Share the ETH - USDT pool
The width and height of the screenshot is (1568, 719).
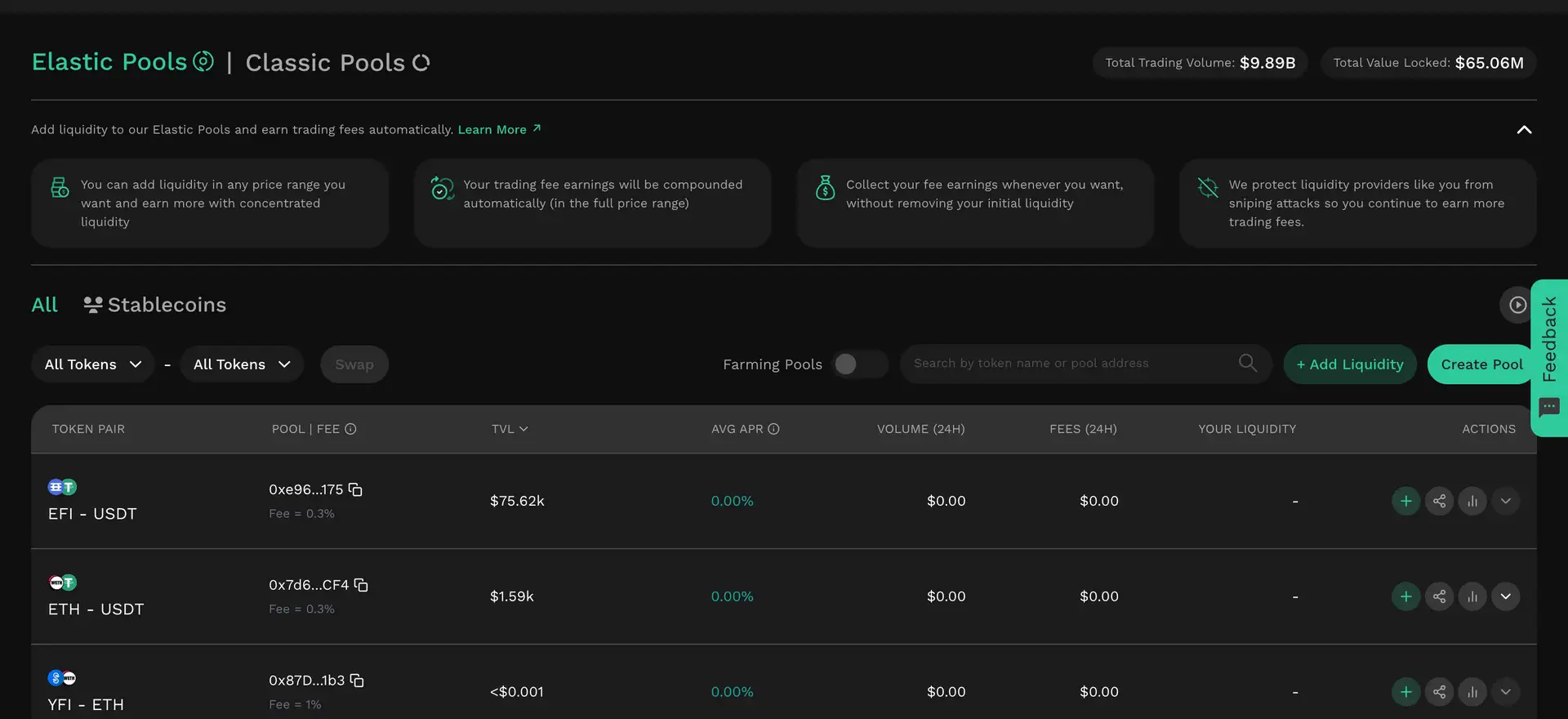1439,596
